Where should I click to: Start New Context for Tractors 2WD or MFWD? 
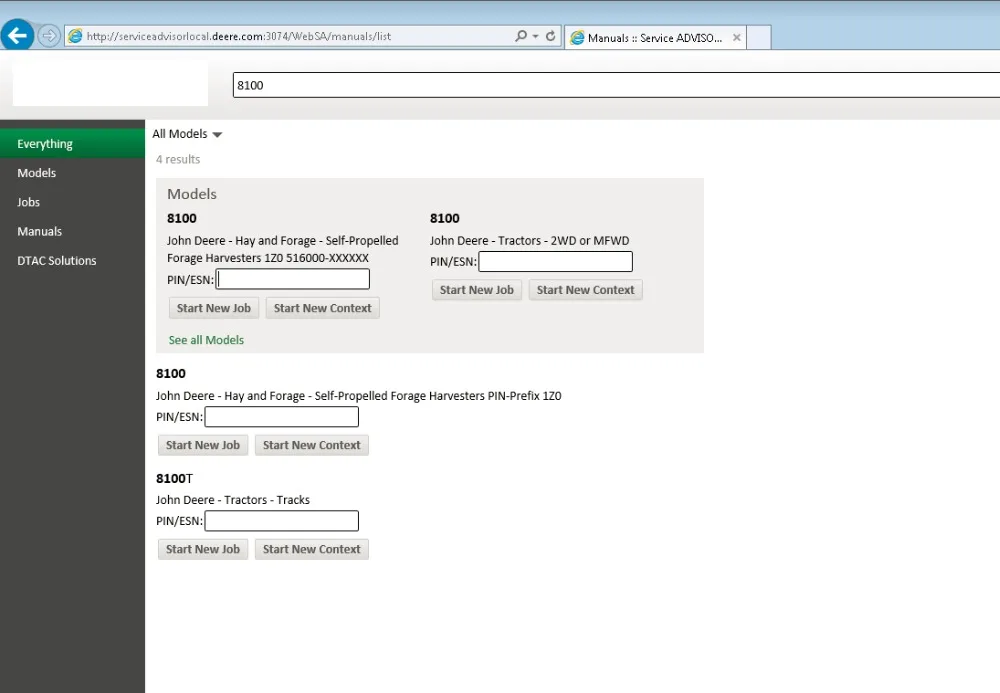(585, 290)
